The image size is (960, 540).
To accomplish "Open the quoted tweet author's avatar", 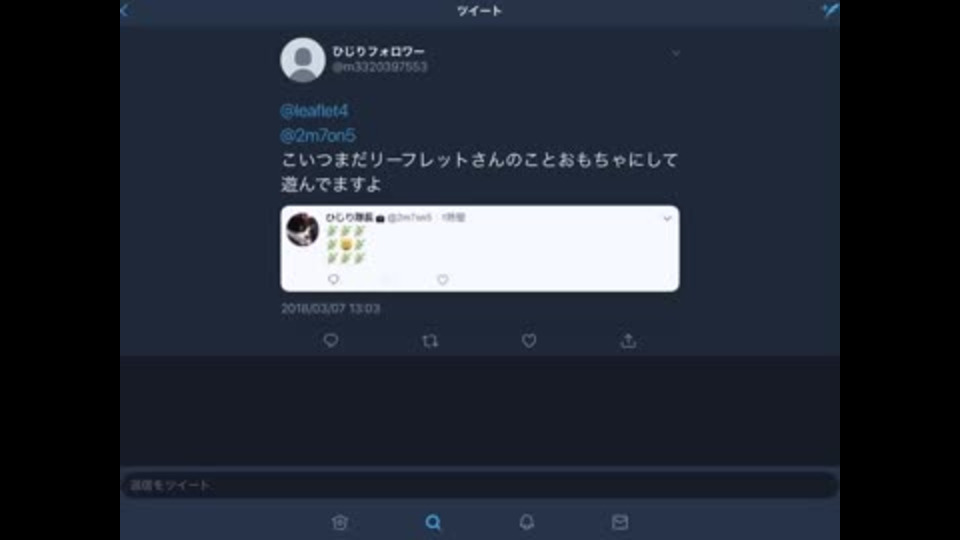I will (302, 230).
